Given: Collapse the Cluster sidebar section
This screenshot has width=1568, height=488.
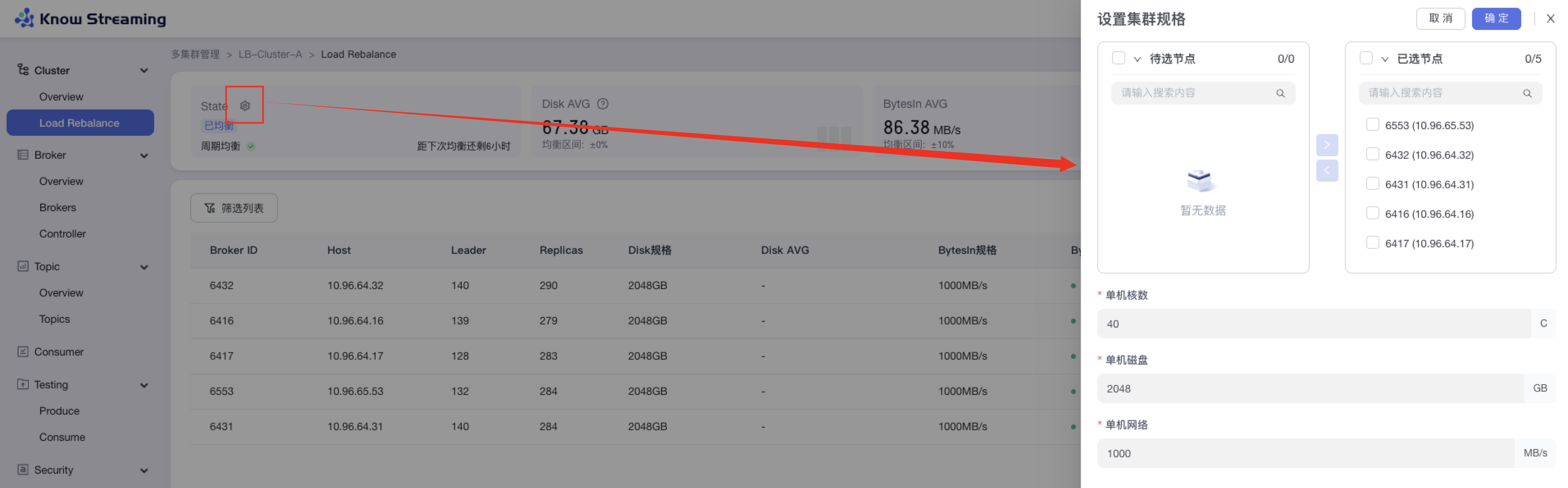Looking at the screenshot, I should (144, 71).
